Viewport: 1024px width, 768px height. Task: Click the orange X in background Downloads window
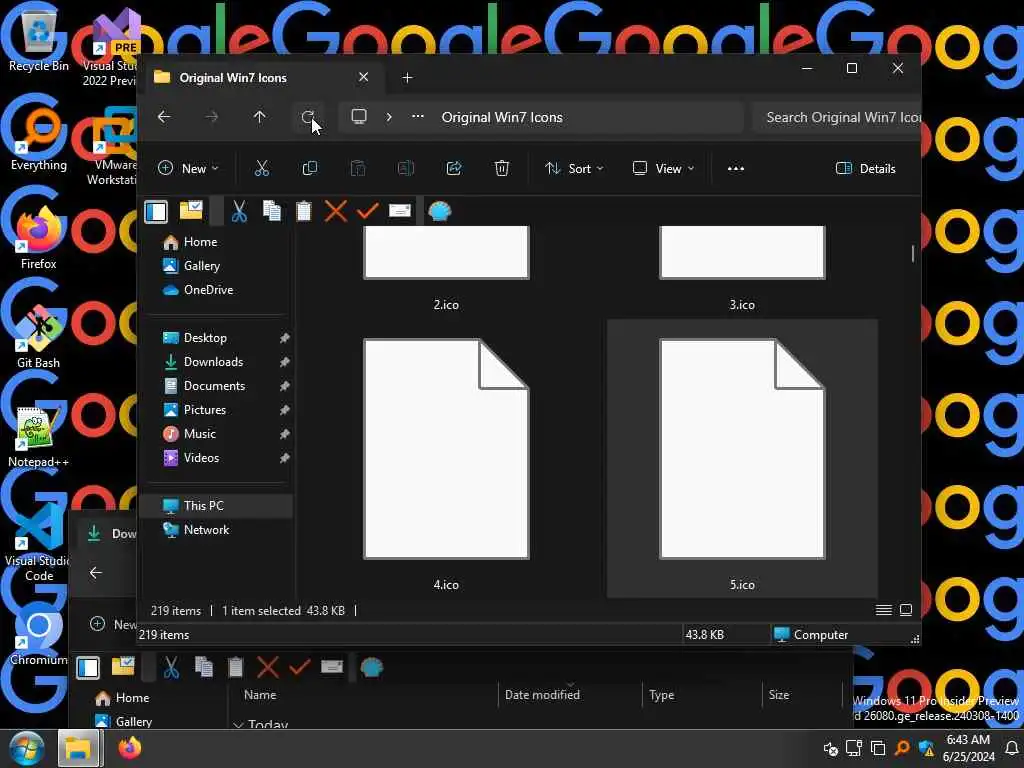268,667
